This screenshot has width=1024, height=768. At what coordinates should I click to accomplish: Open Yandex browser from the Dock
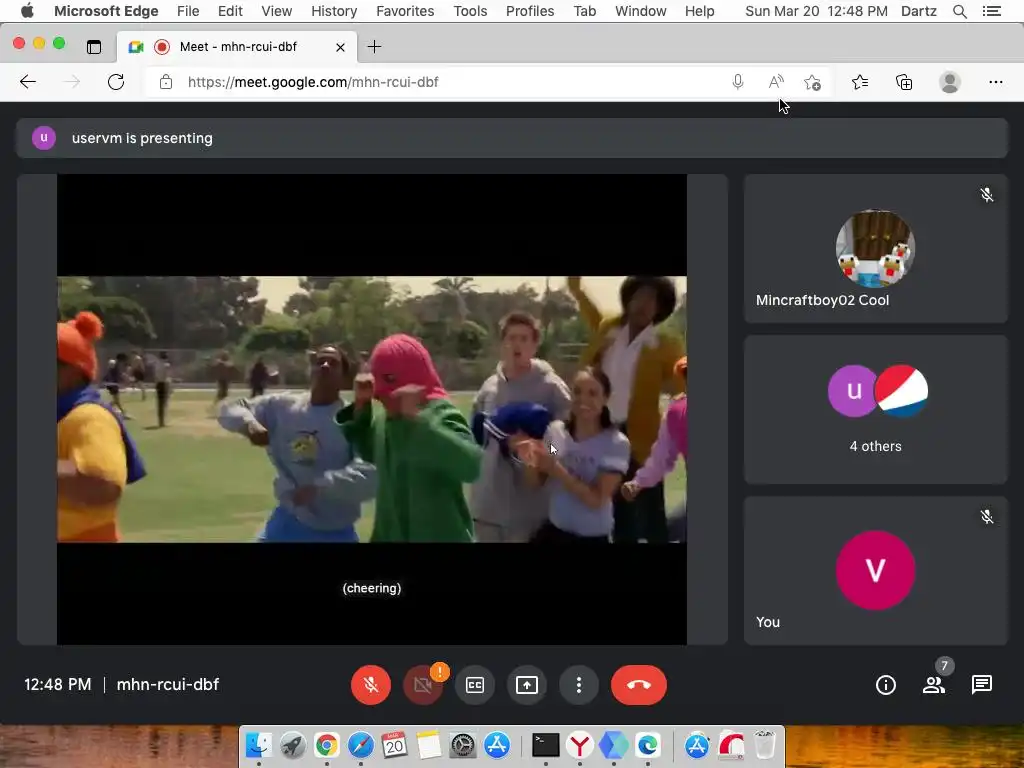(x=579, y=744)
